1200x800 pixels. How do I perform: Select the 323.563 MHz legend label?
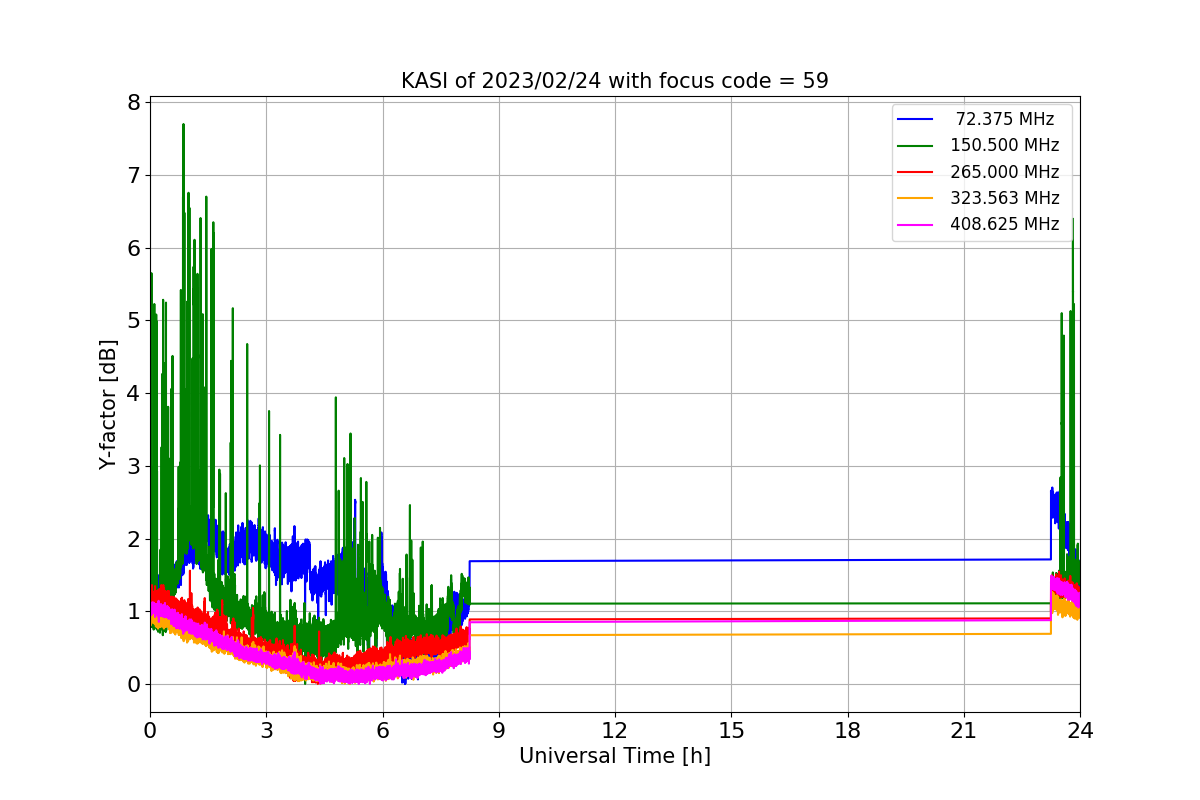(1005, 198)
